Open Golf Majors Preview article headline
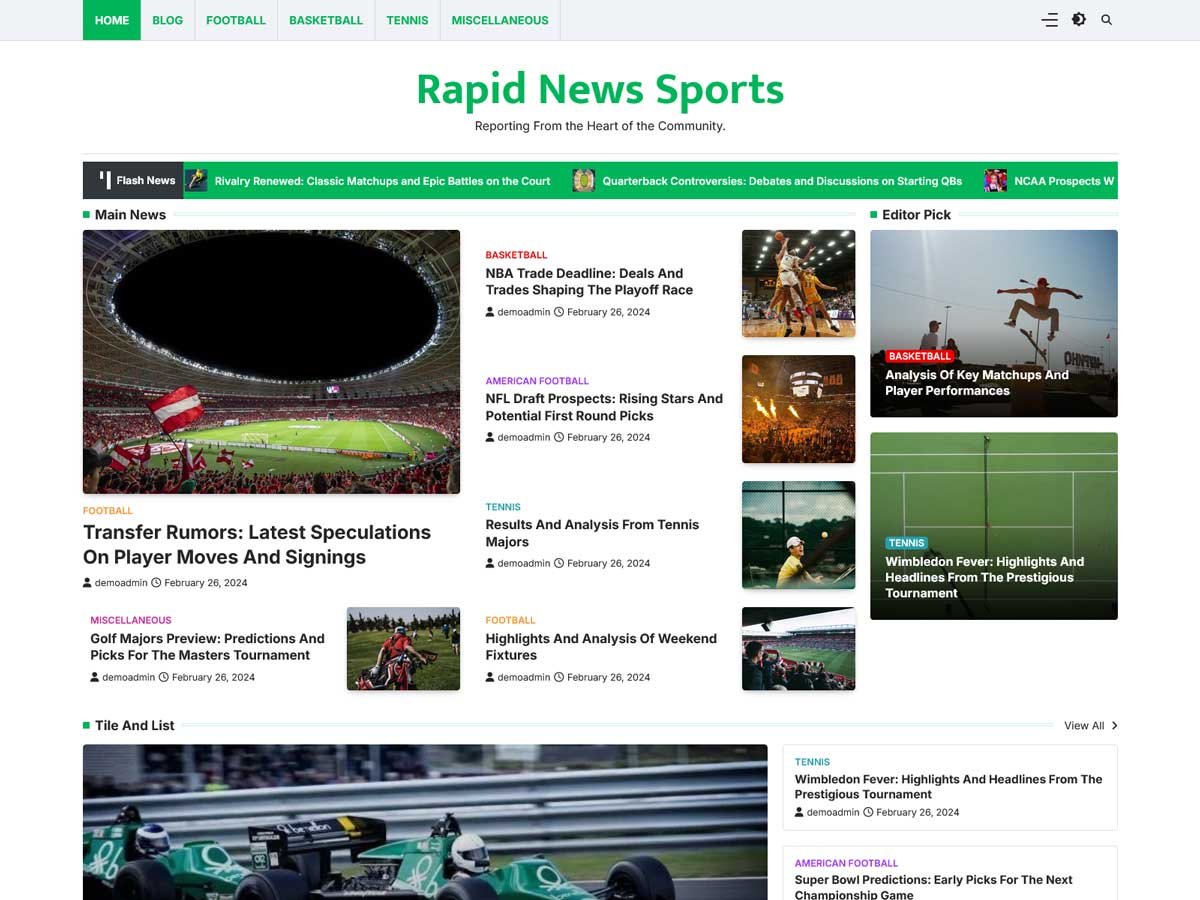1200x900 pixels. click(x=207, y=647)
